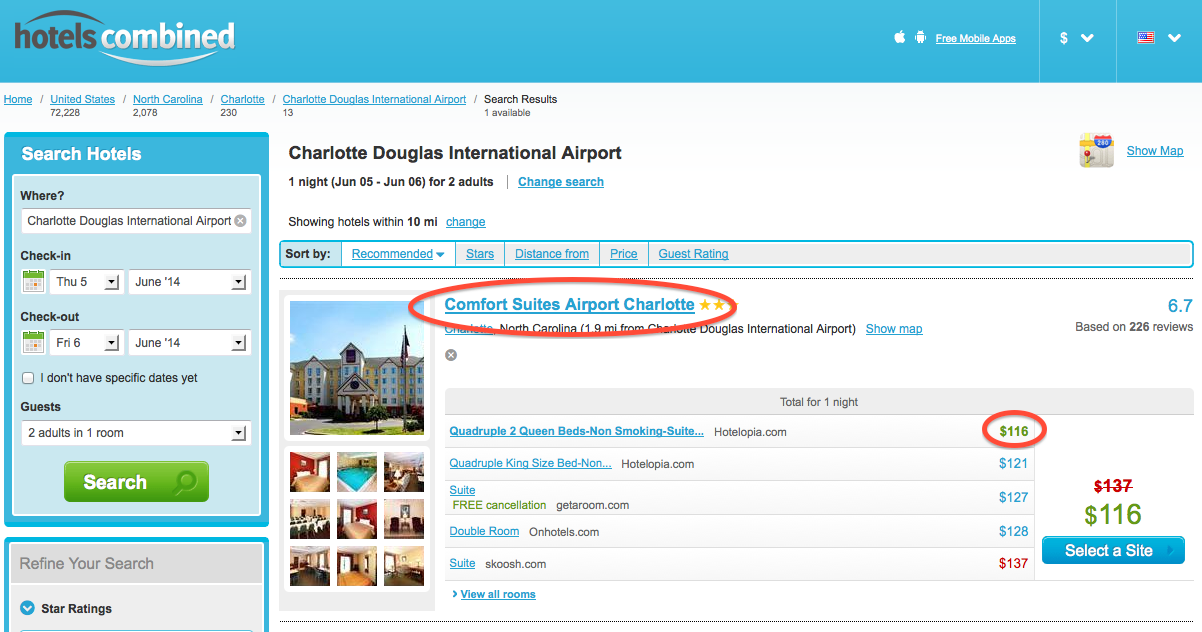Click the Android app icon
Screen dimensions: 1202x632
(x=920, y=38)
